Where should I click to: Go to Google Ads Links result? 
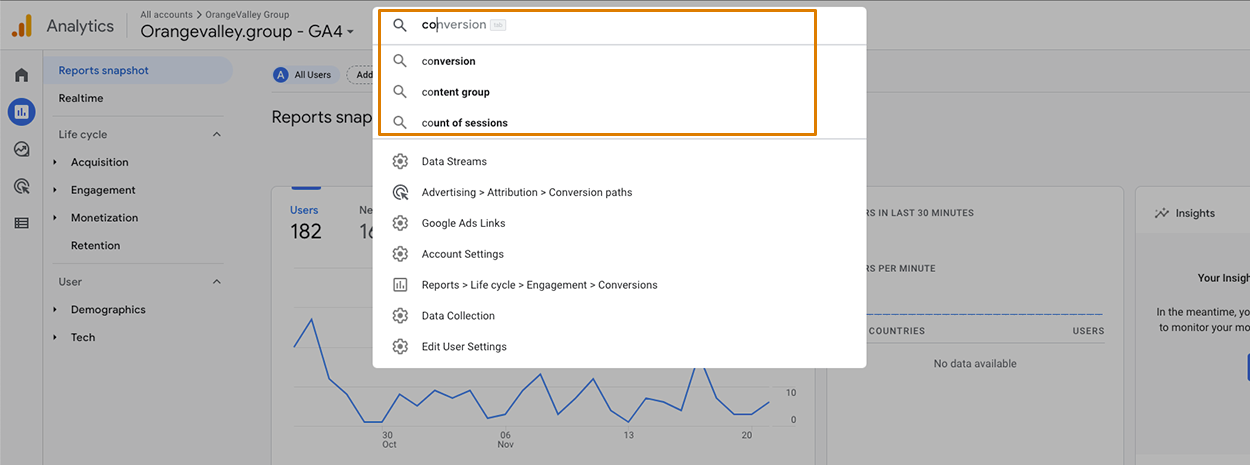(x=619, y=223)
